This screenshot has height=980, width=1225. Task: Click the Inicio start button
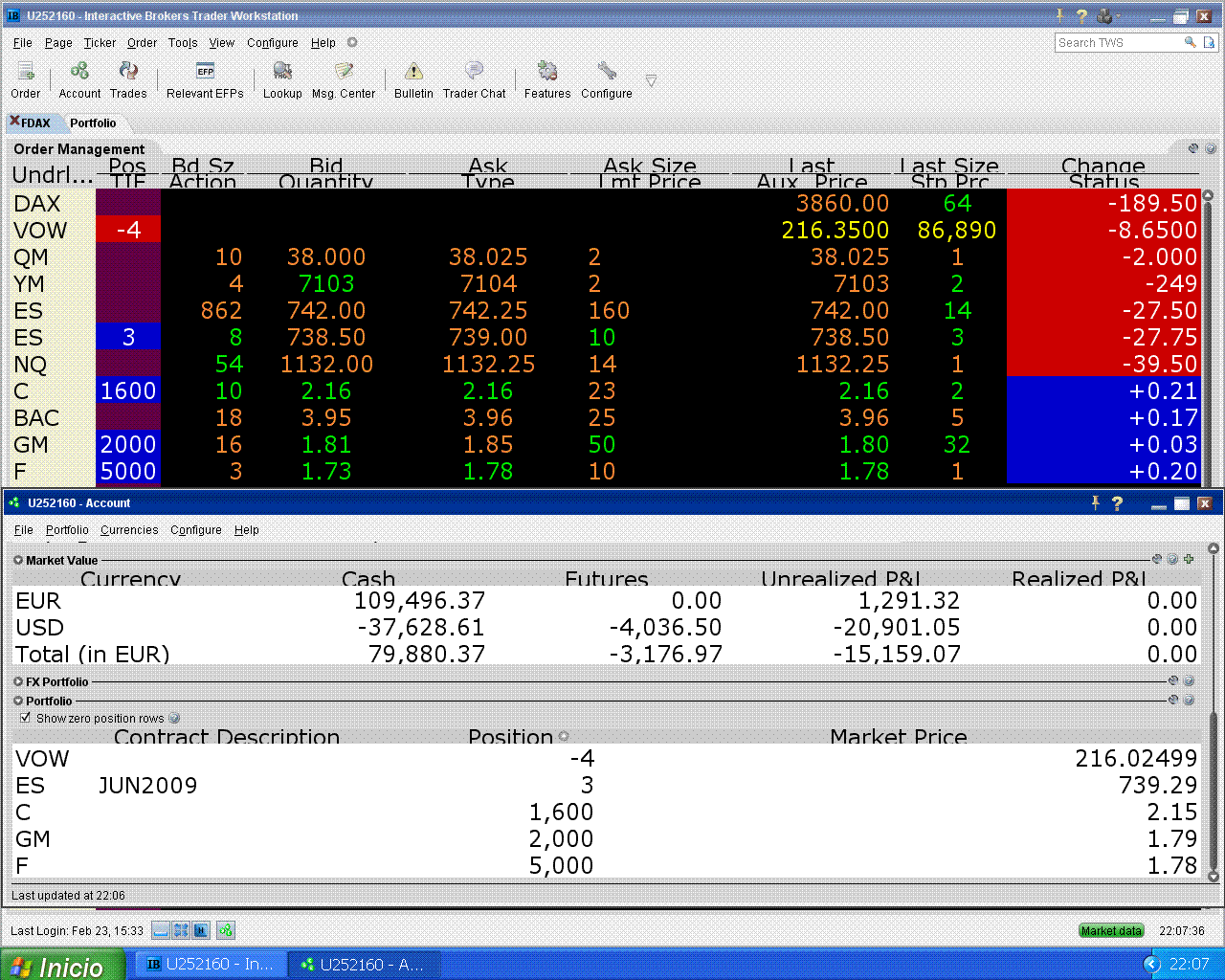coord(62,965)
